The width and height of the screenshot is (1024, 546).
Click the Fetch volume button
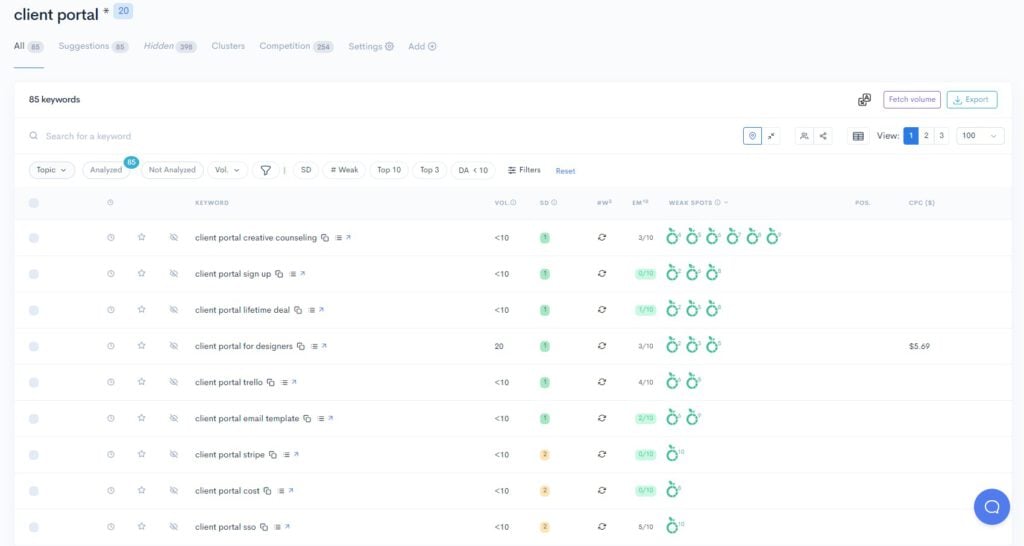pos(911,100)
